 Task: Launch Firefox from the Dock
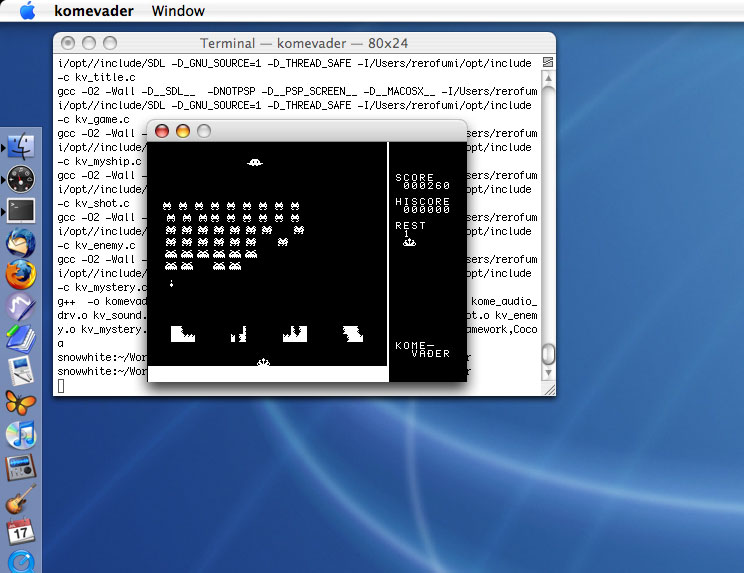point(21,275)
